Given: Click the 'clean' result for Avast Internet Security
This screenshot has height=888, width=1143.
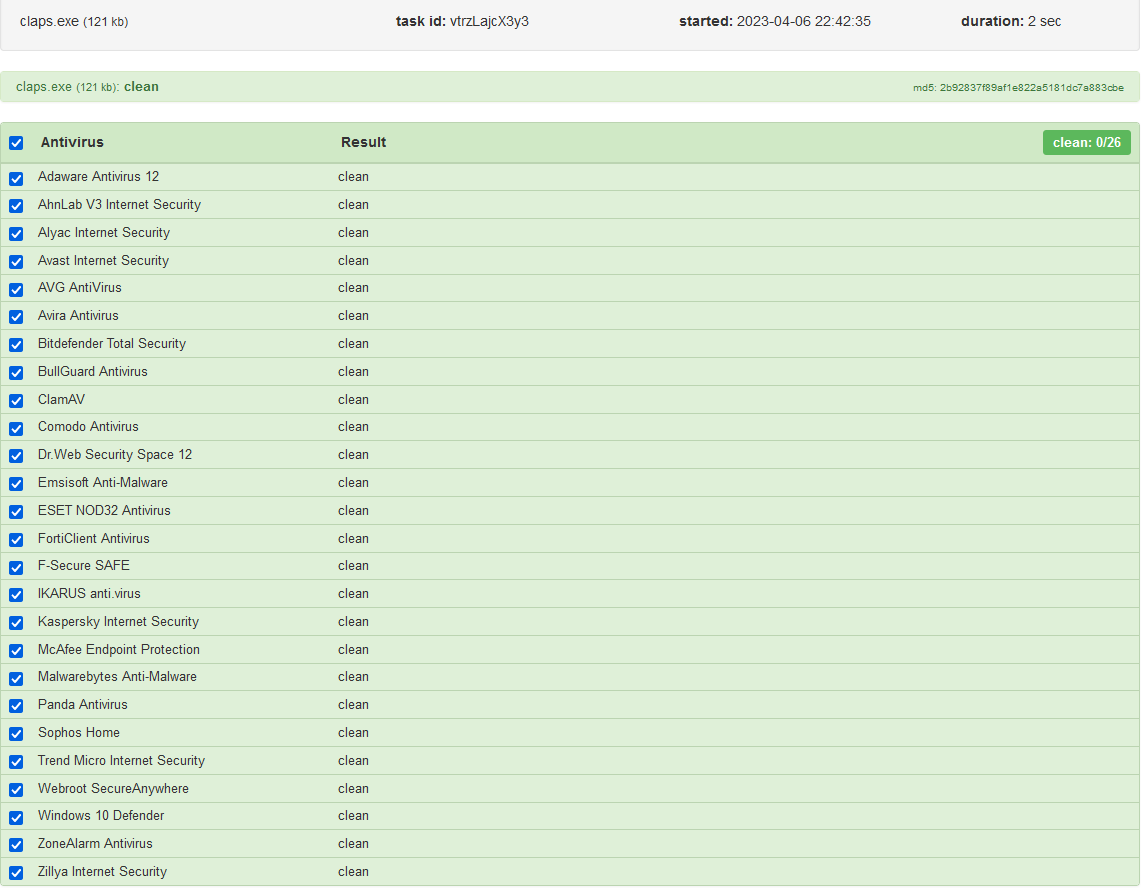Looking at the screenshot, I should tap(354, 260).
